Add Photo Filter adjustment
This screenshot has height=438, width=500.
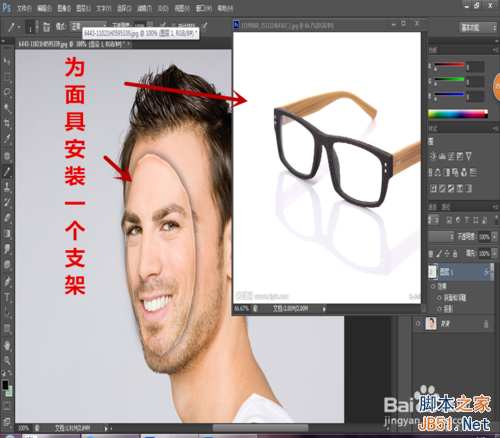click(455, 172)
